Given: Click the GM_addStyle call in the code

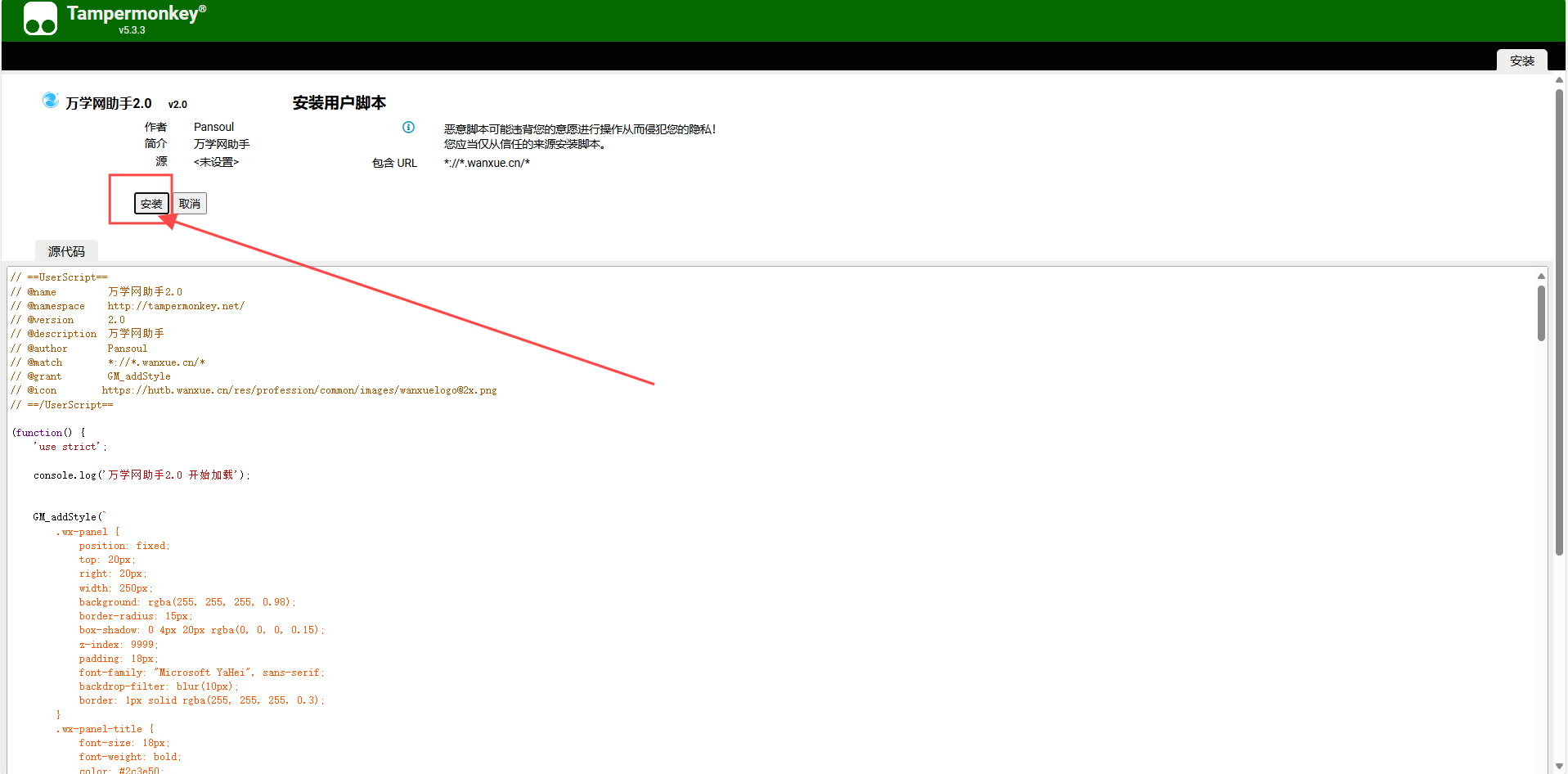Looking at the screenshot, I should click(69, 517).
